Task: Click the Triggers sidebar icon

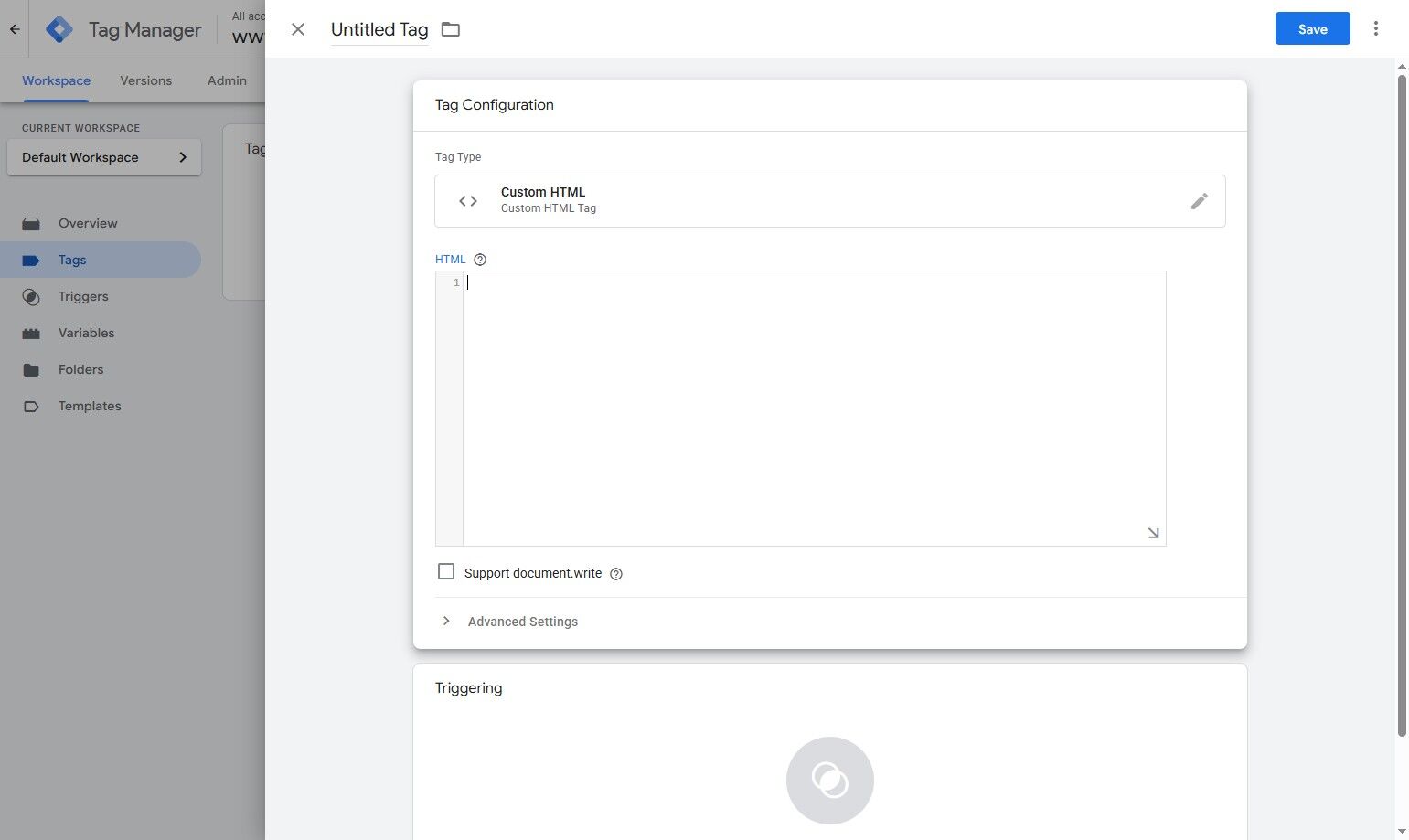Action: pos(31,297)
